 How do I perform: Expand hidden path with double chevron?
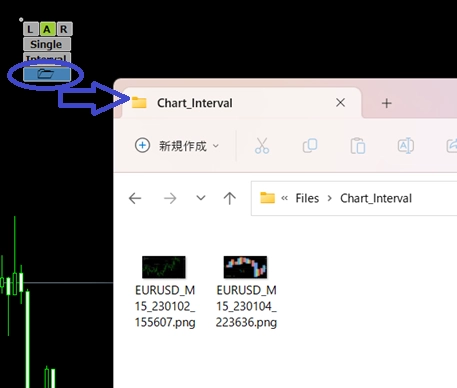click(x=284, y=198)
